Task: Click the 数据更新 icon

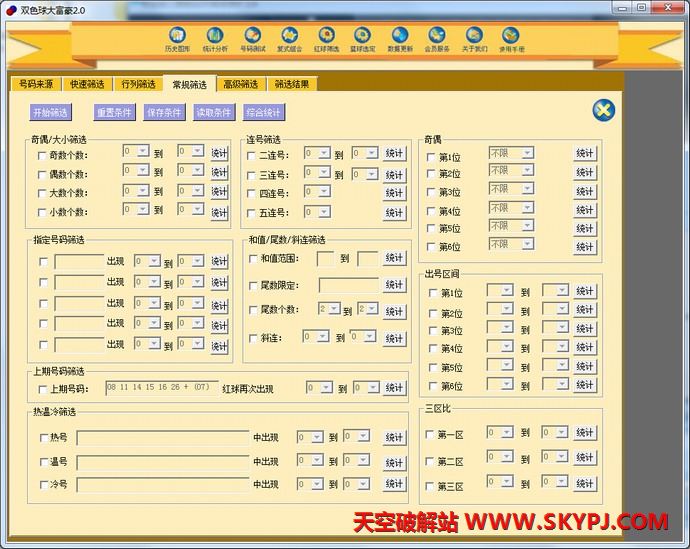Action: coord(400,39)
